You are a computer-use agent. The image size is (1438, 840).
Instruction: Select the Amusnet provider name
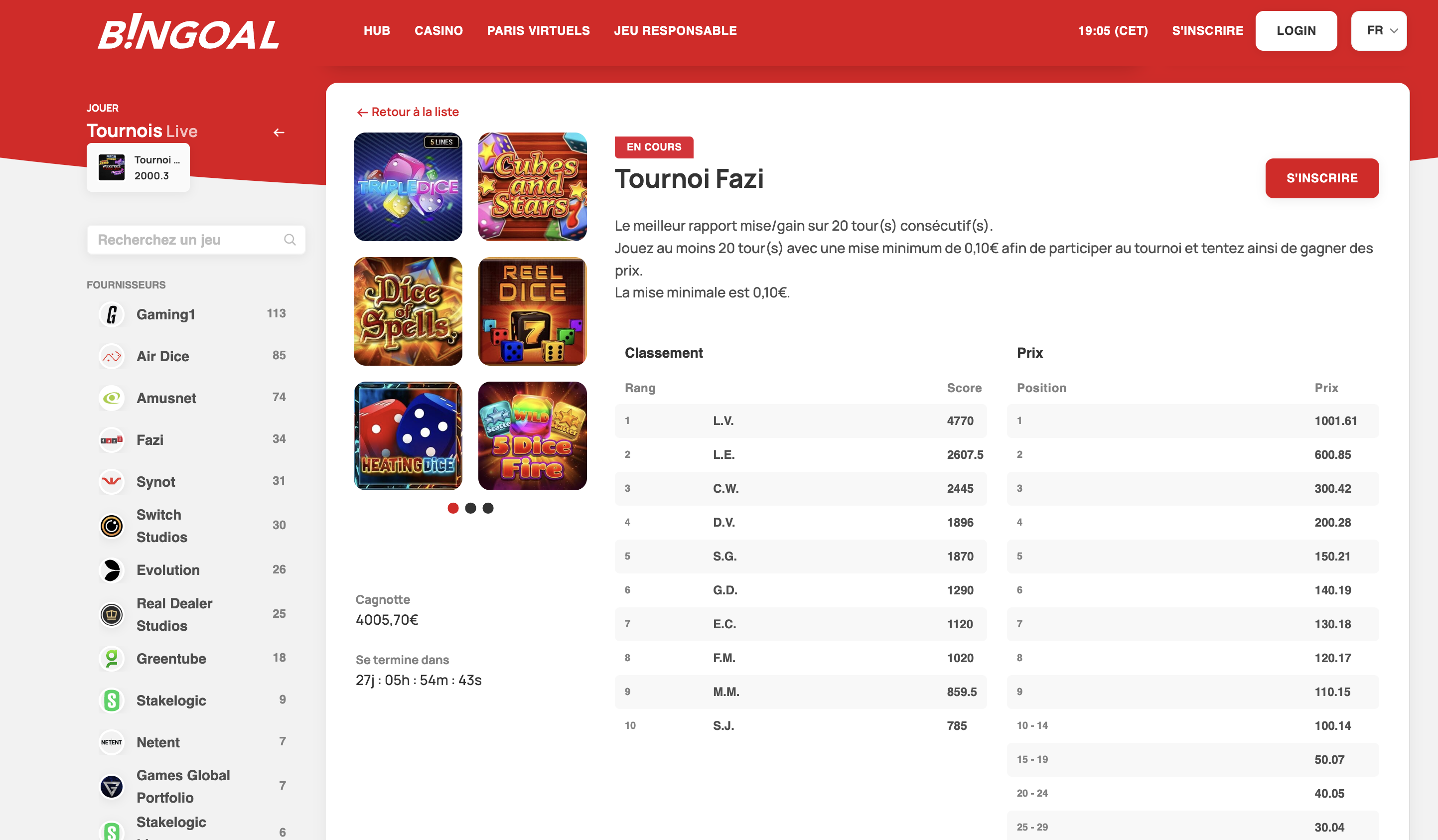coord(166,398)
